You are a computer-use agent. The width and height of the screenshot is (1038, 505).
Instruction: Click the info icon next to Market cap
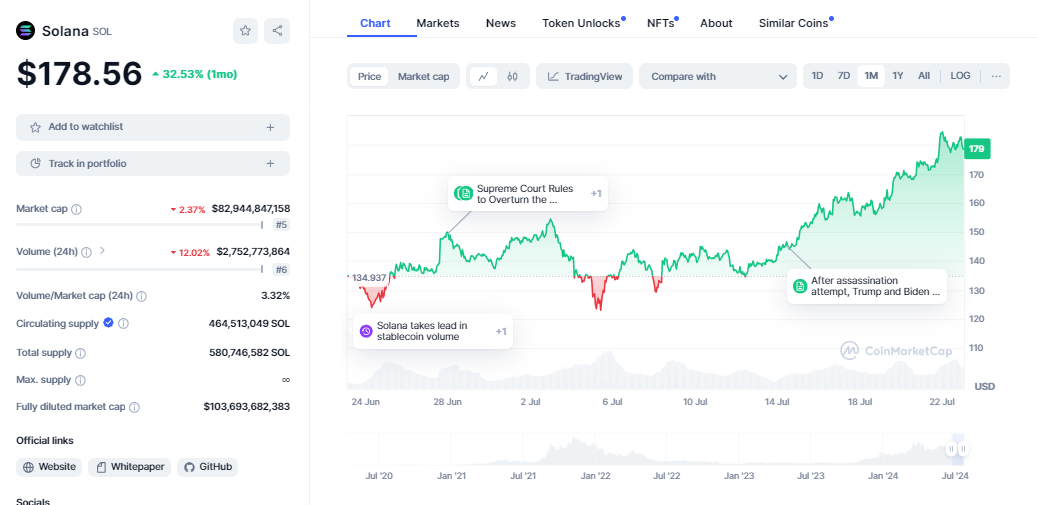point(76,209)
